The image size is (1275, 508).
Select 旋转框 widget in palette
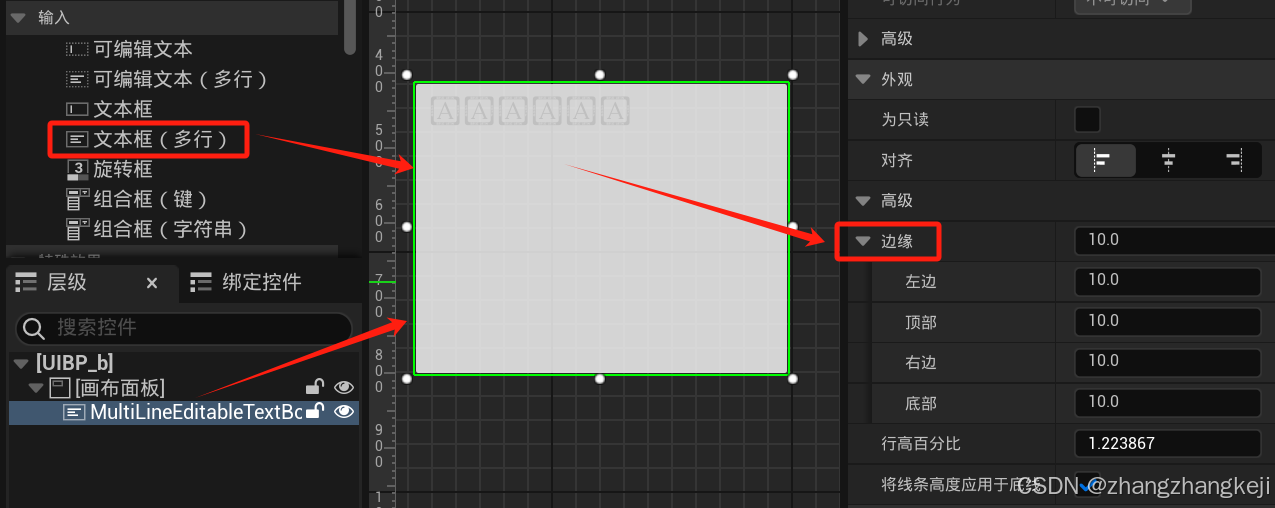tap(123, 169)
